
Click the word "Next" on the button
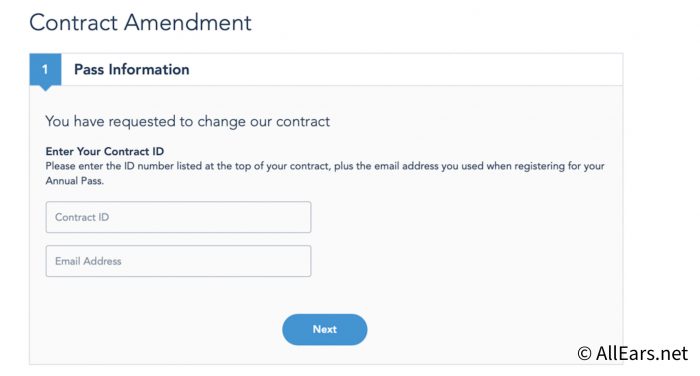click(x=325, y=330)
